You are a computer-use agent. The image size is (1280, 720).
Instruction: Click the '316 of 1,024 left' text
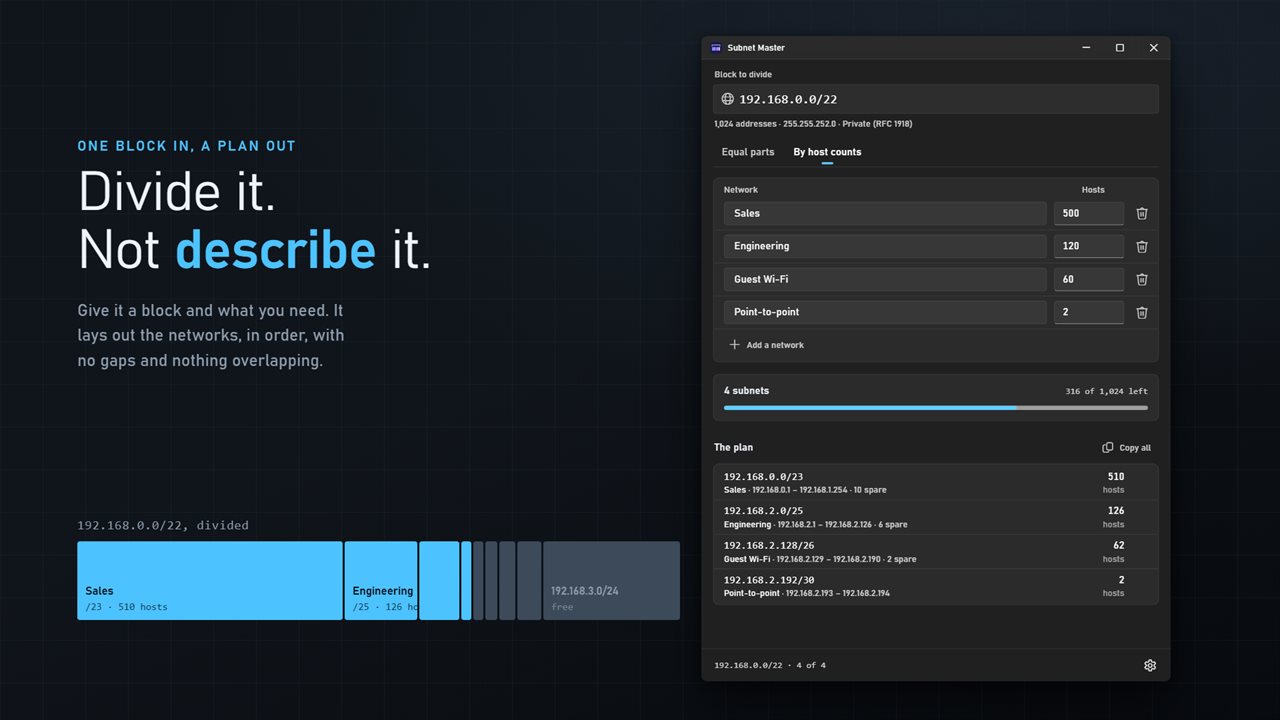(1106, 392)
